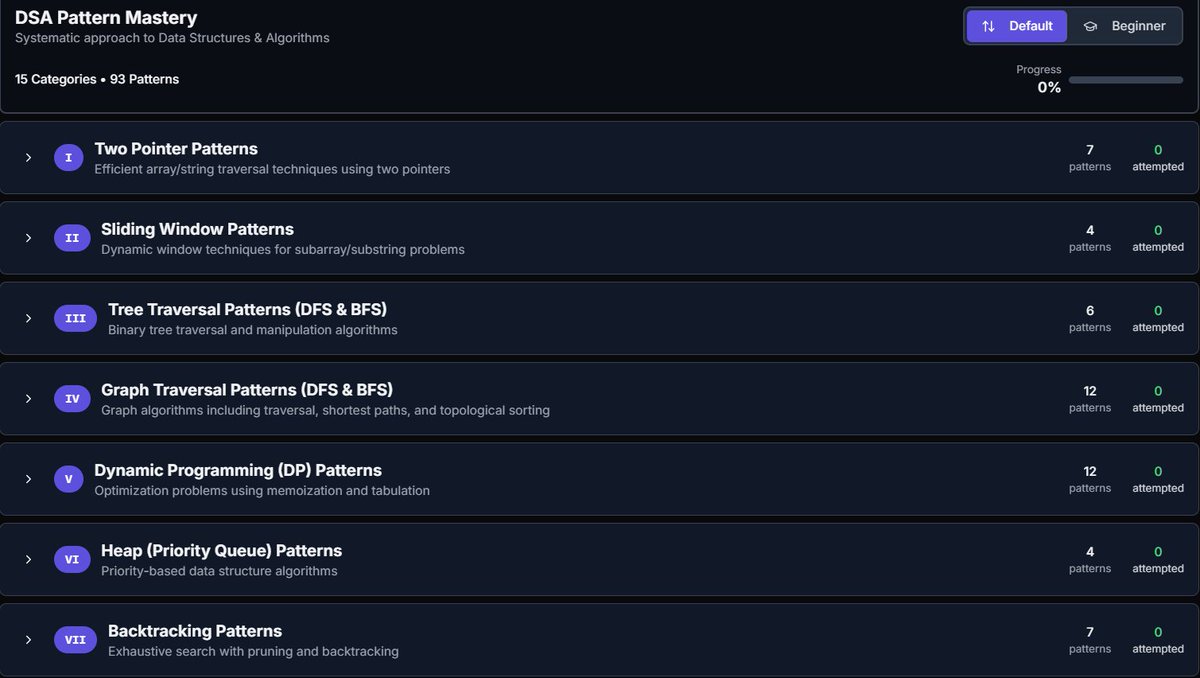Click the DSA Pattern Mastery heading
Screen dimensions: 1200x678
[106, 17]
